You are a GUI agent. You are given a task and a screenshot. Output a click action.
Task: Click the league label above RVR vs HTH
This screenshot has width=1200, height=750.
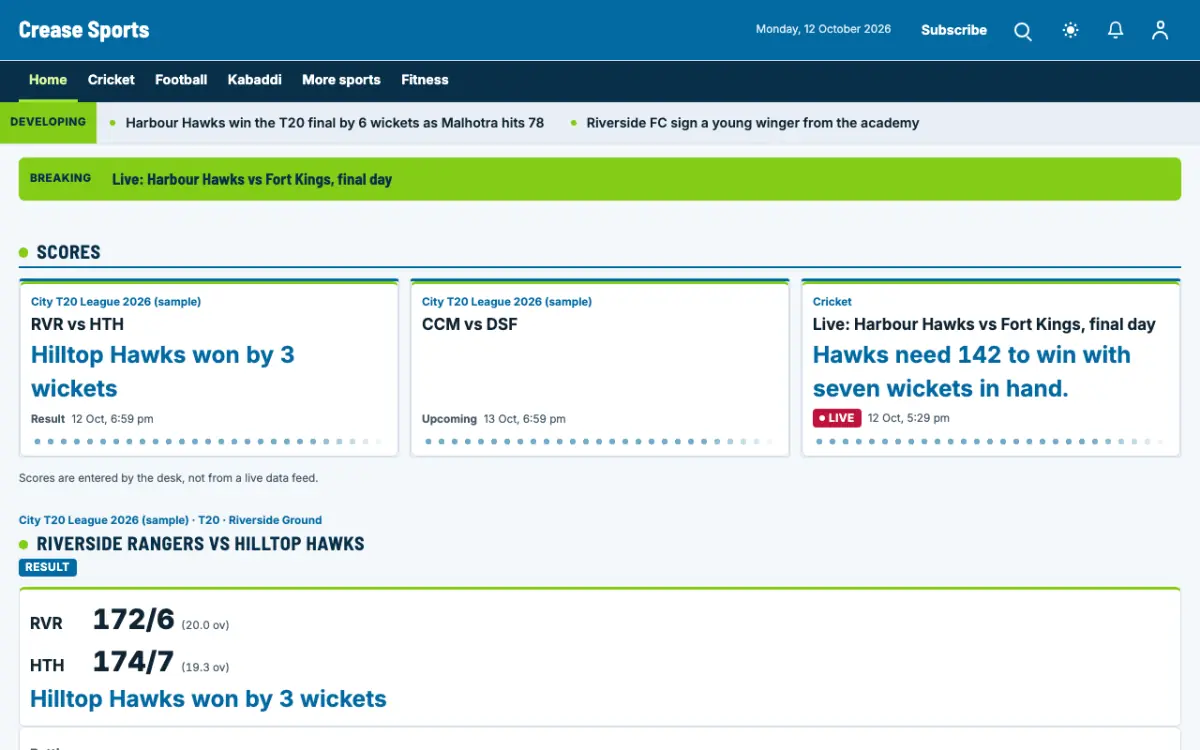[x=116, y=302]
